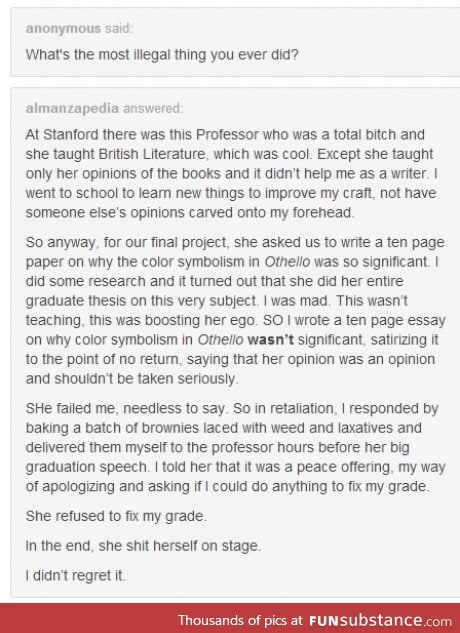Click the bold word 'wasn't'

pyautogui.click(x=271, y=340)
